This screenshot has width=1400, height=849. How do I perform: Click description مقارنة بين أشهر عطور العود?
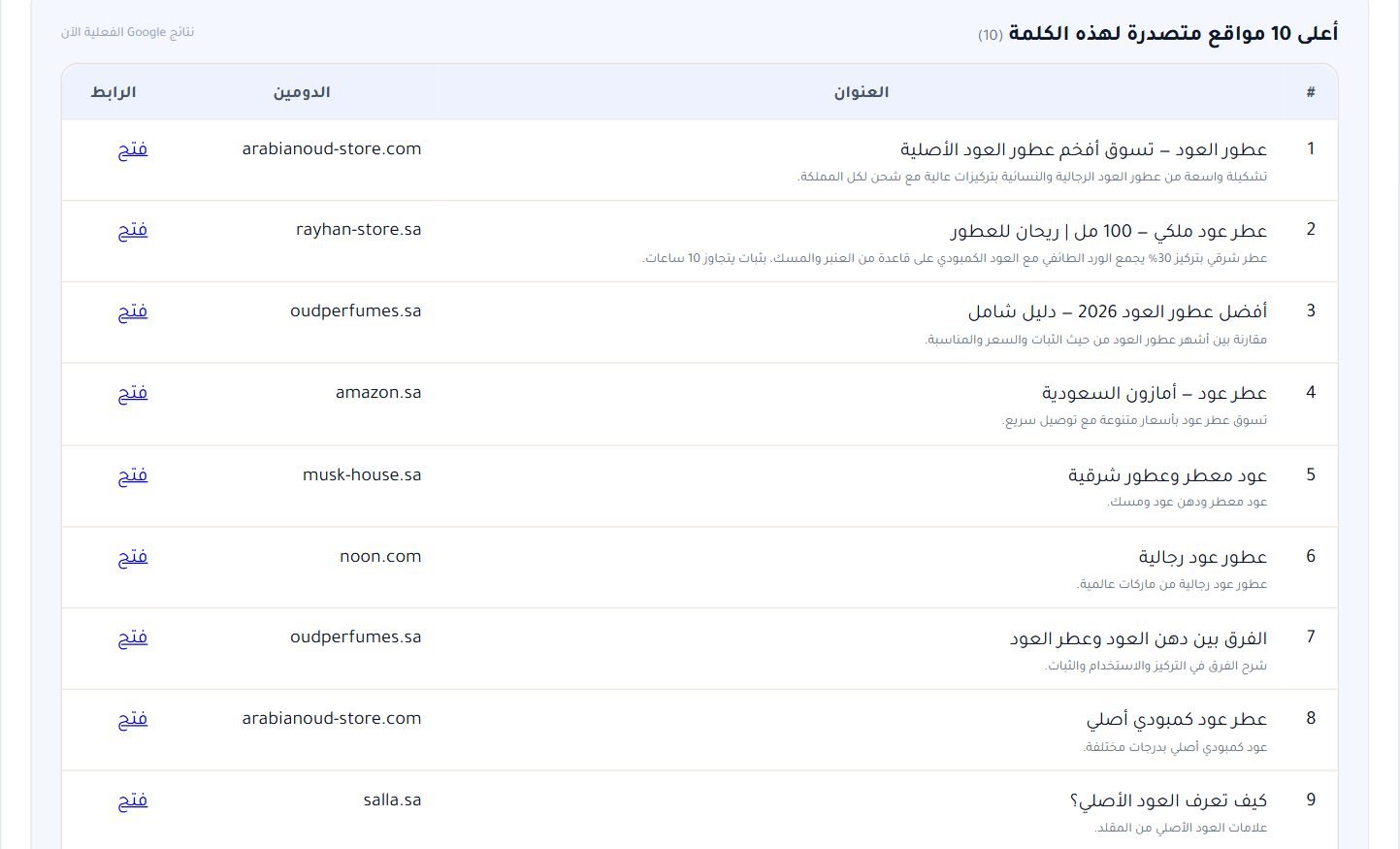point(1096,340)
